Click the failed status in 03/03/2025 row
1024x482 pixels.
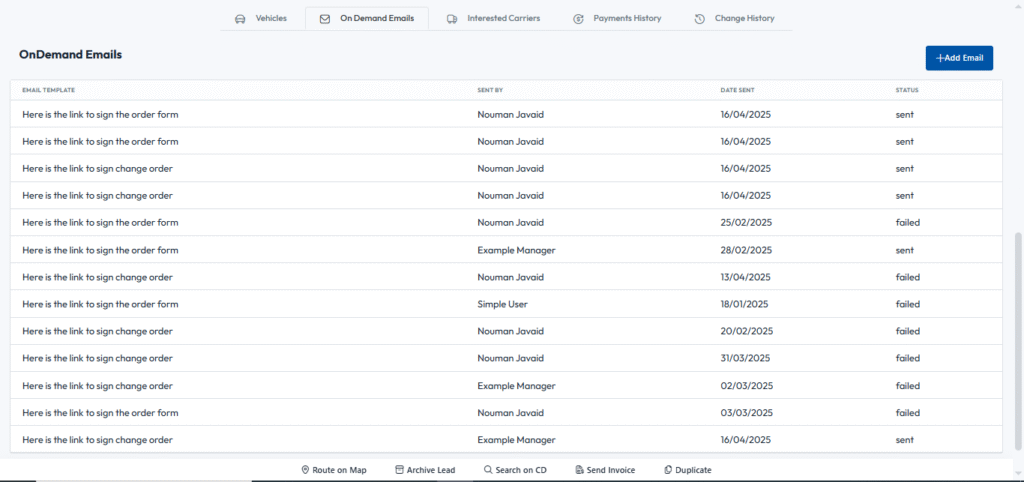[908, 413]
